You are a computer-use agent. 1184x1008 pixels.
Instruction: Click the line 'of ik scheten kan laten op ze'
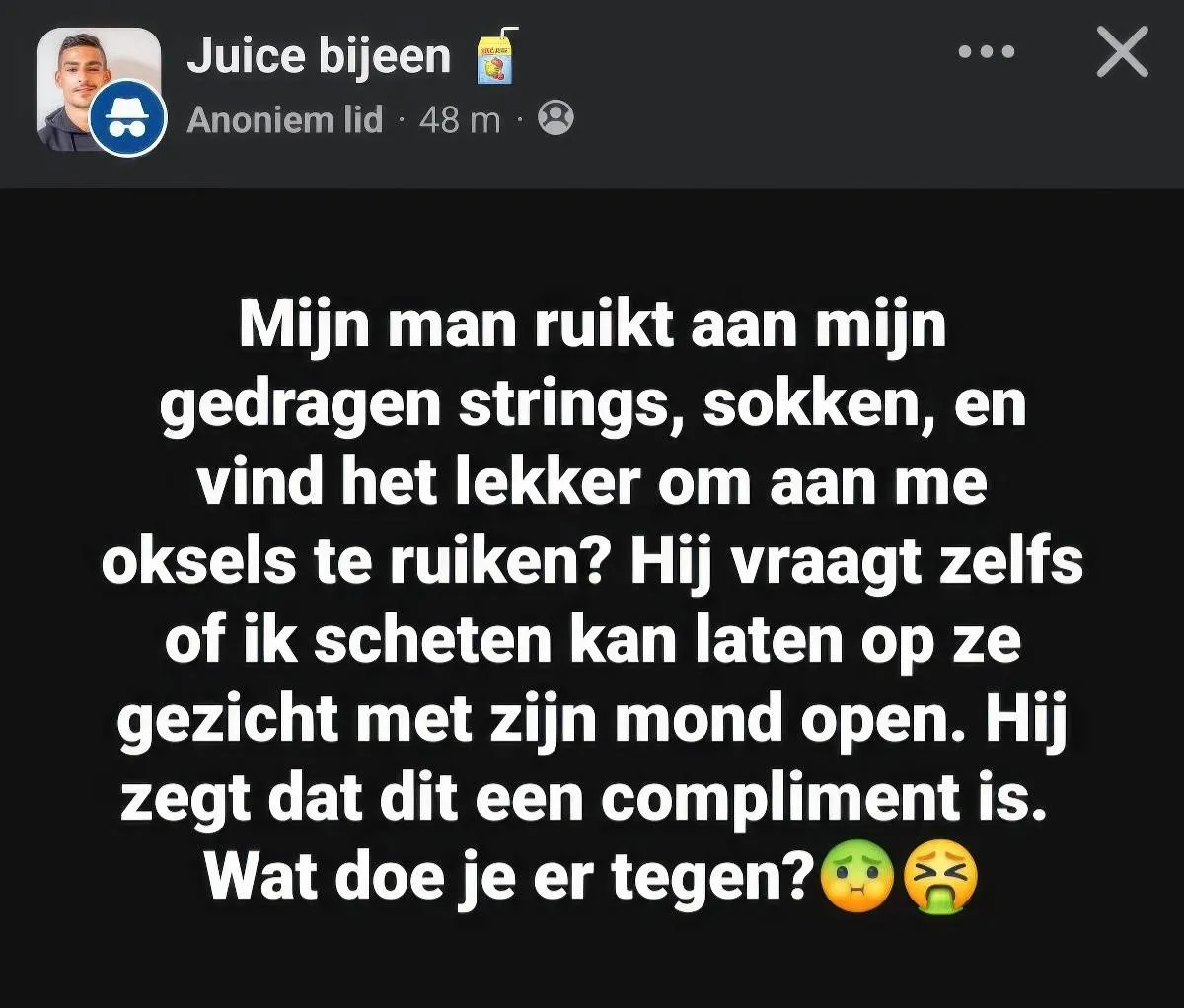(x=592, y=640)
